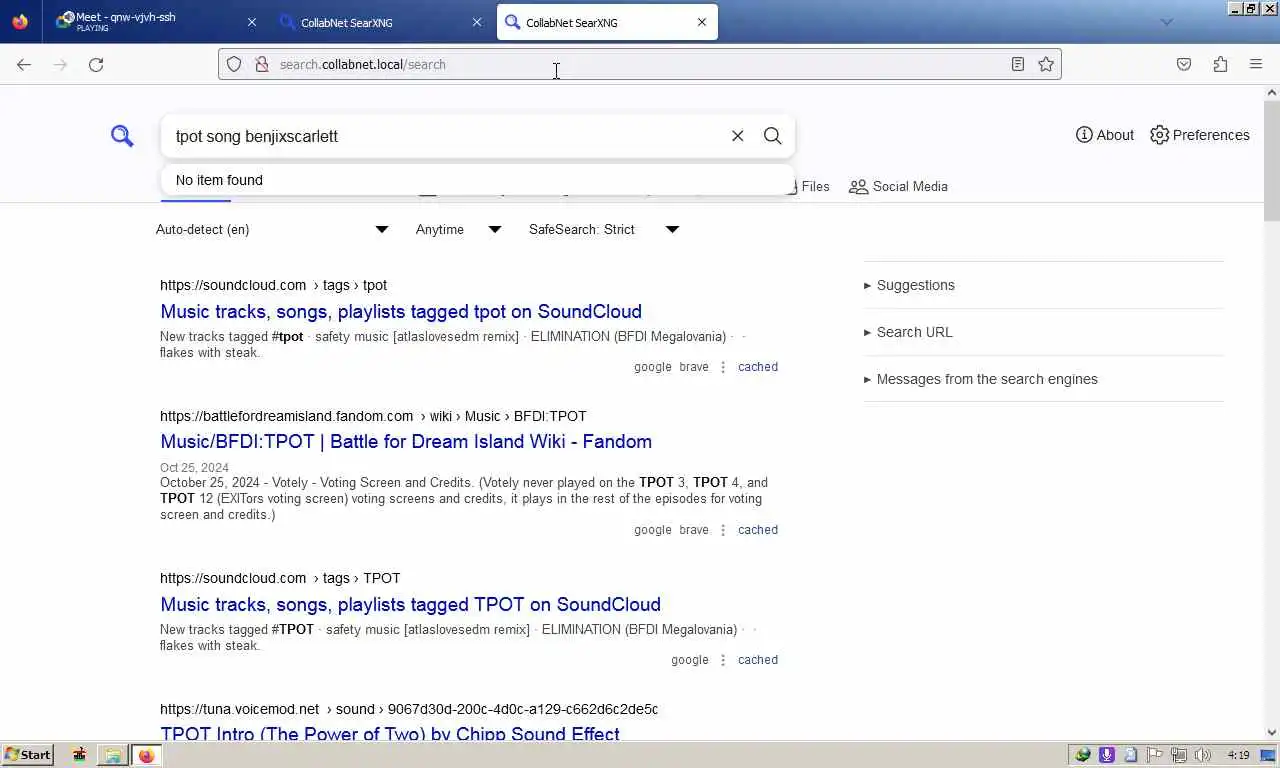Viewport: 1280px width, 768px height.
Task: Open cached link of the Fandom wiki result
Action: (x=758, y=530)
